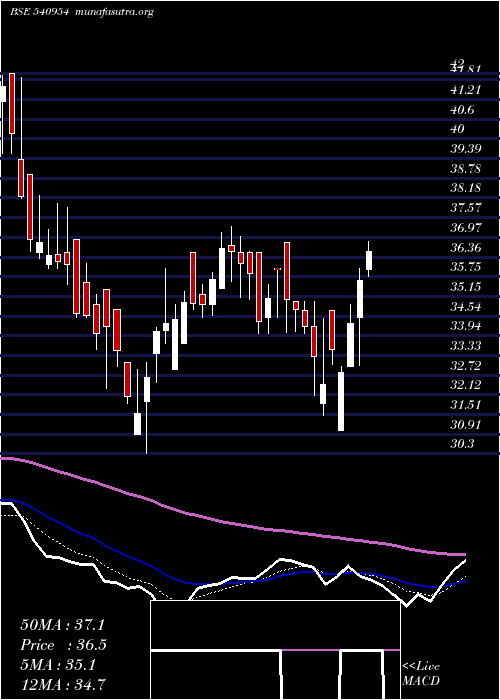The width and height of the screenshot is (500, 700).
Task: Click the 38.18 price axis label
Action: click(x=466, y=188)
